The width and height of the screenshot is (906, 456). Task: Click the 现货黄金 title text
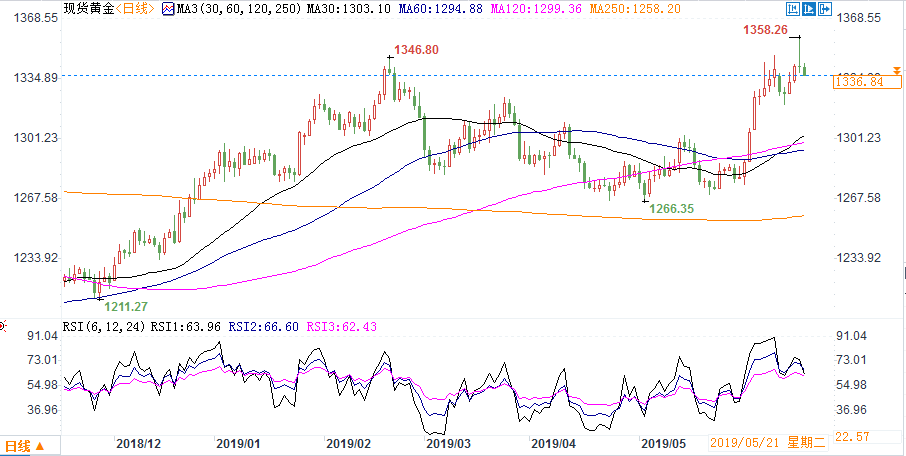pos(89,9)
